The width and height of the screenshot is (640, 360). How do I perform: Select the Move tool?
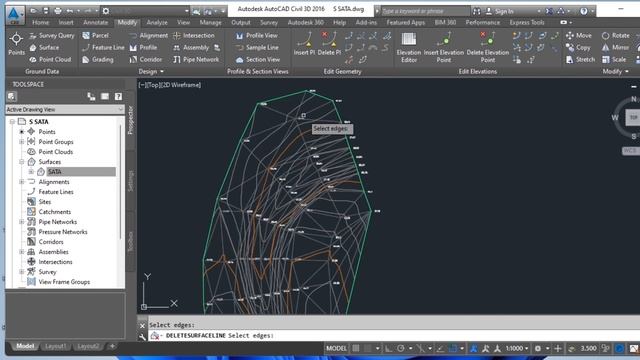(x=579, y=36)
